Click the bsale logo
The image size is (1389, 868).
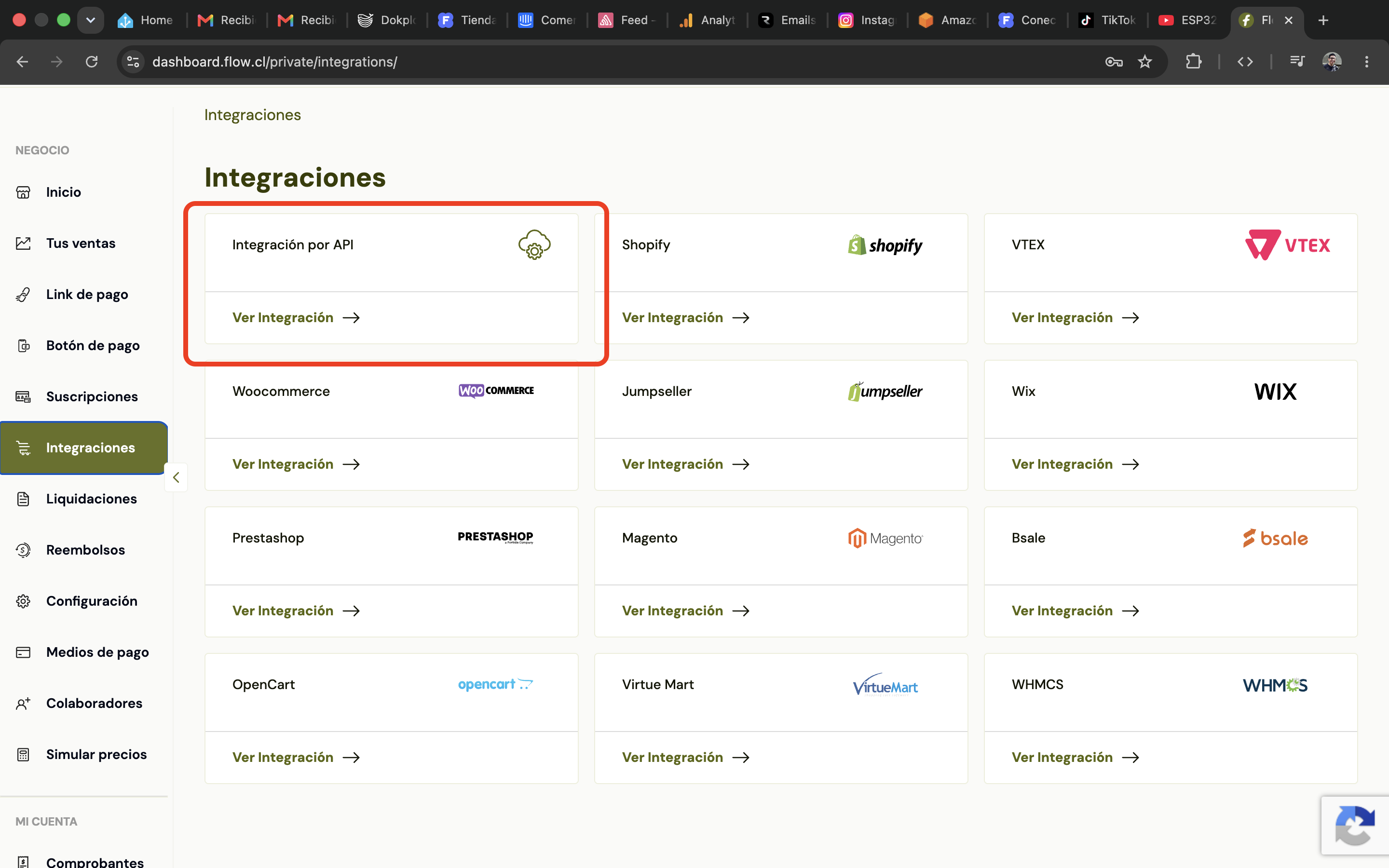pyautogui.click(x=1275, y=538)
